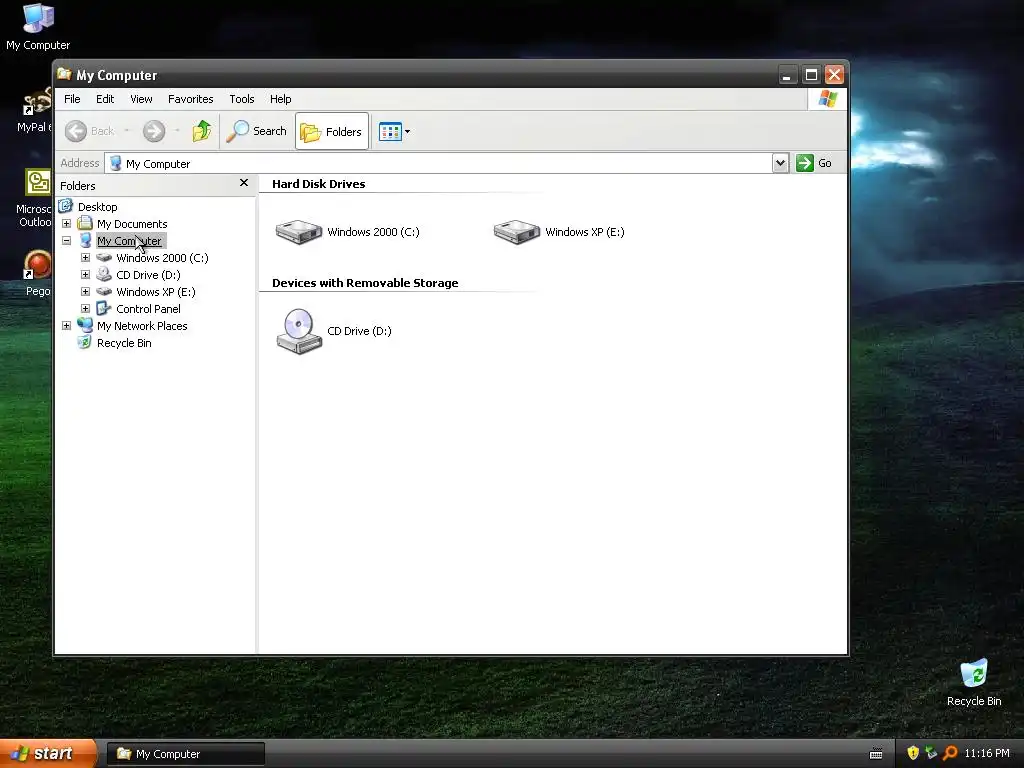Click My Computer title bar icon

[64, 74]
